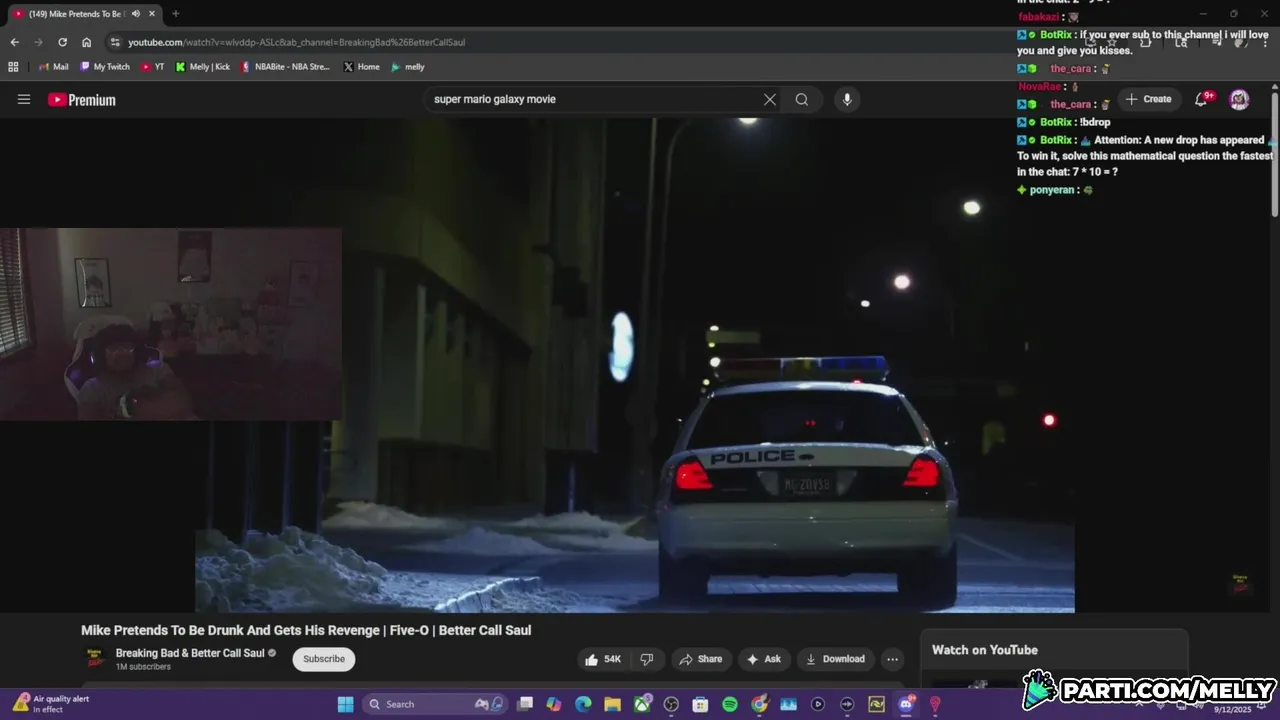Open Discord from the taskbar
Screen dimensions: 1280x720
(906, 704)
